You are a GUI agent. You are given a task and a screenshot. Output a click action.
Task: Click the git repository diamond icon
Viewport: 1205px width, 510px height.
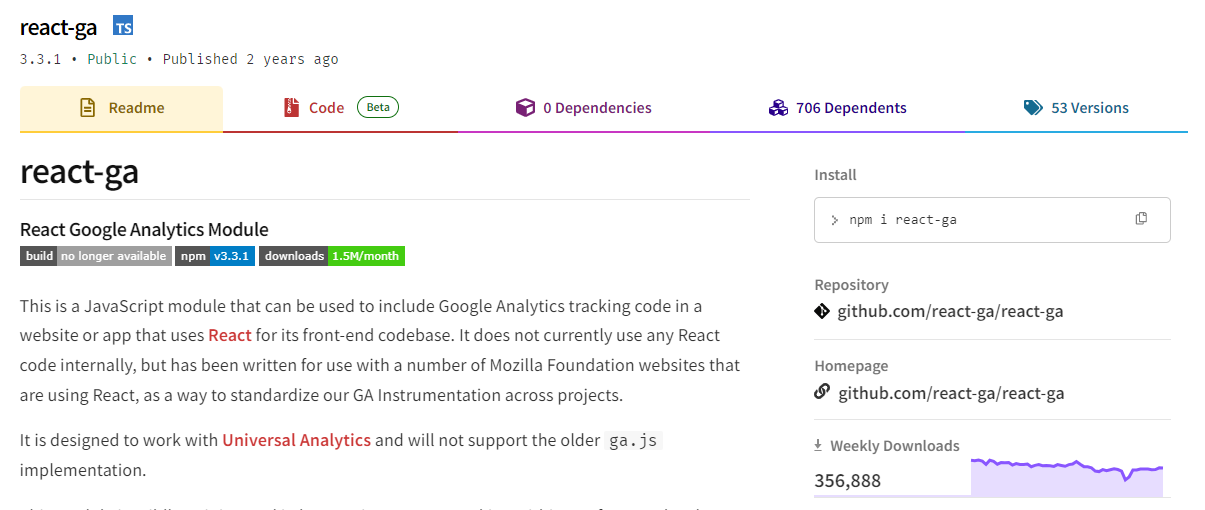822,311
